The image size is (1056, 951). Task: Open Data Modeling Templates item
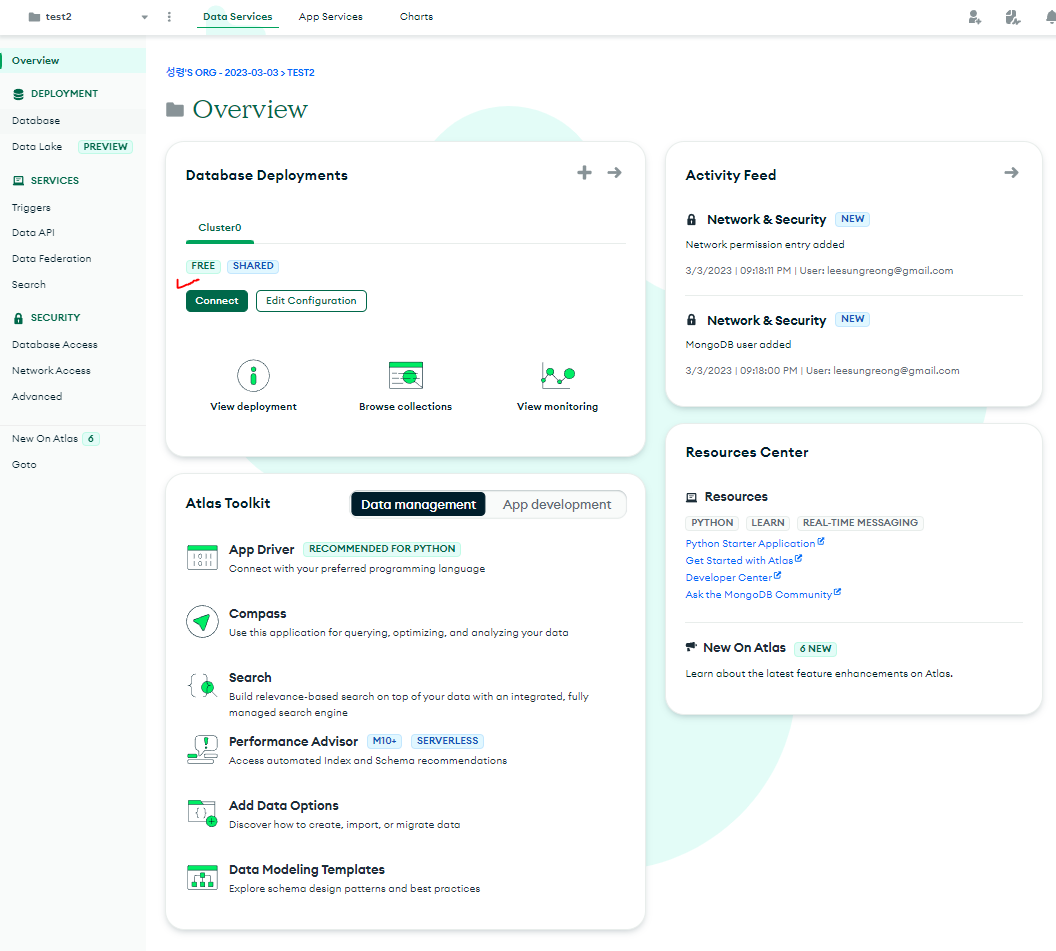tap(306, 870)
